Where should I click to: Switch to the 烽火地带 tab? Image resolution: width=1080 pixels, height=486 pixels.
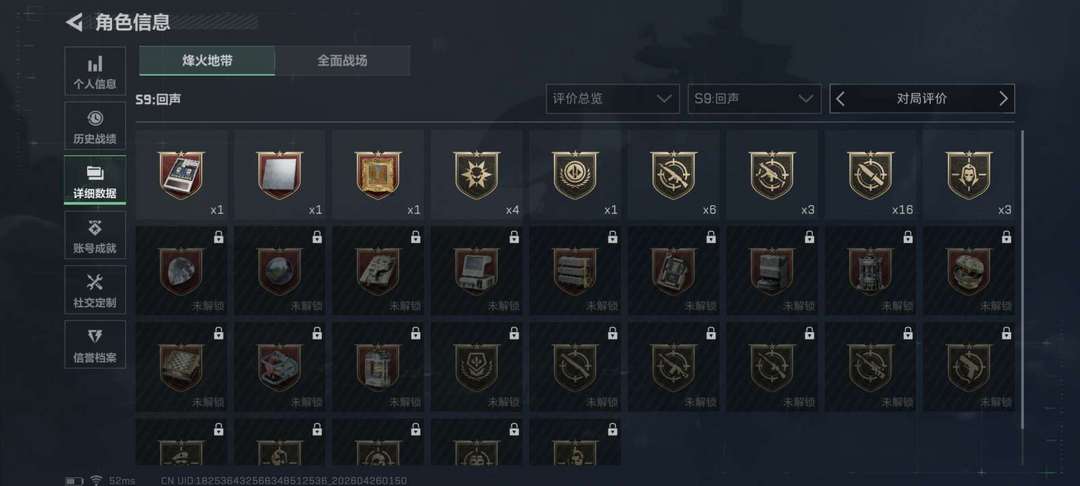tap(207, 61)
